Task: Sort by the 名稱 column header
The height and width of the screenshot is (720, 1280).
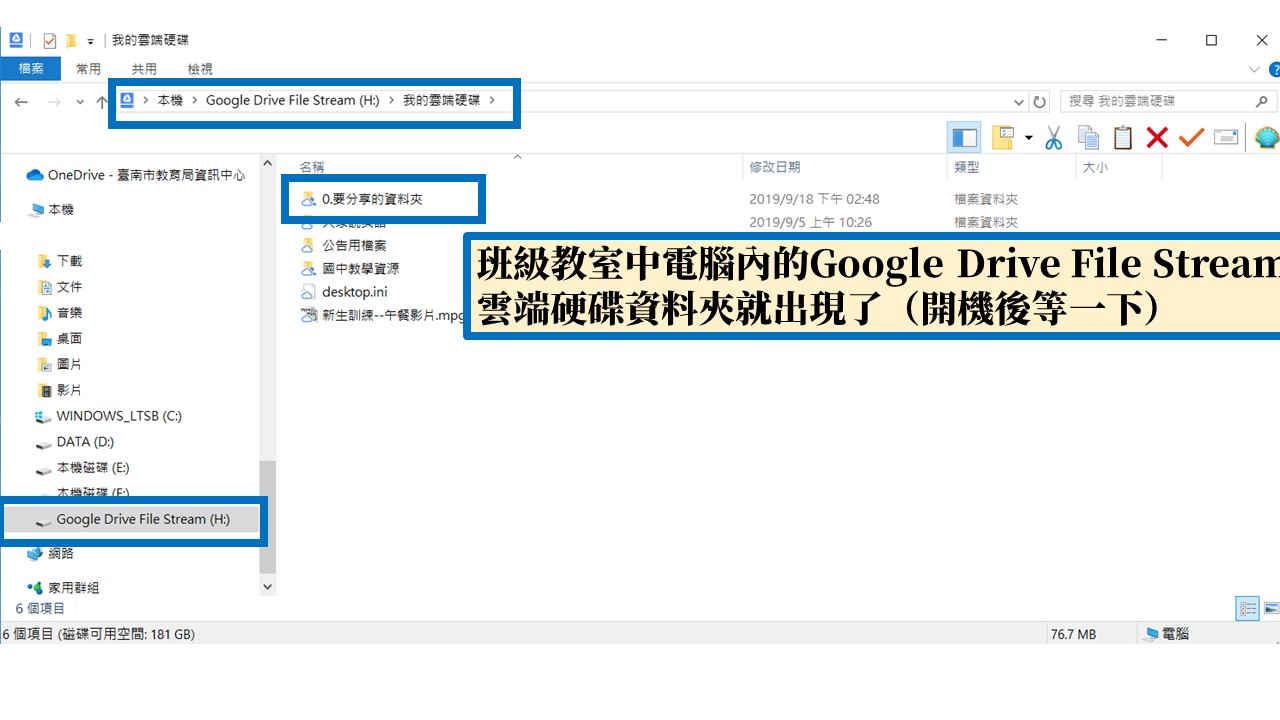Action: click(312, 167)
